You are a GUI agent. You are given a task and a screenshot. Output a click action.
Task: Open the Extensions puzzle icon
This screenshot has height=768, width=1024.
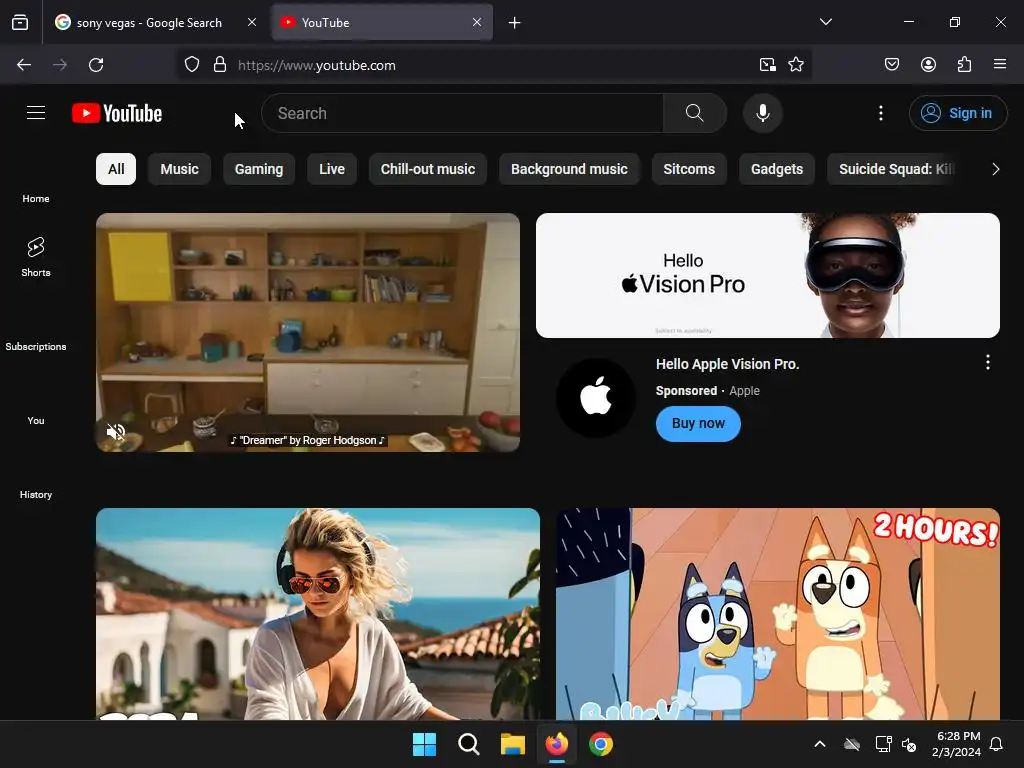click(x=964, y=64)
